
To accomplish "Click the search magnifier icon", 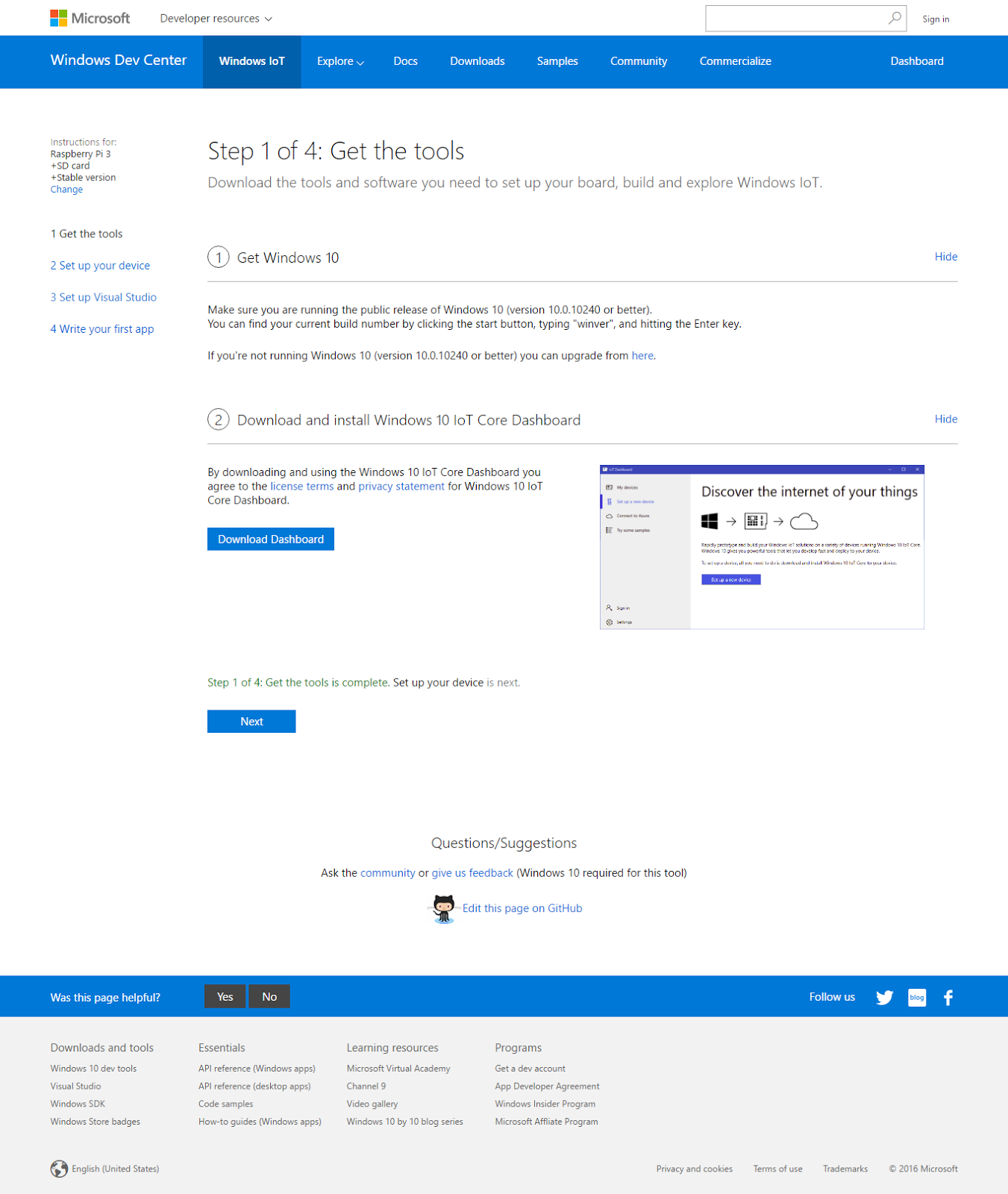I will coord(894,18).
